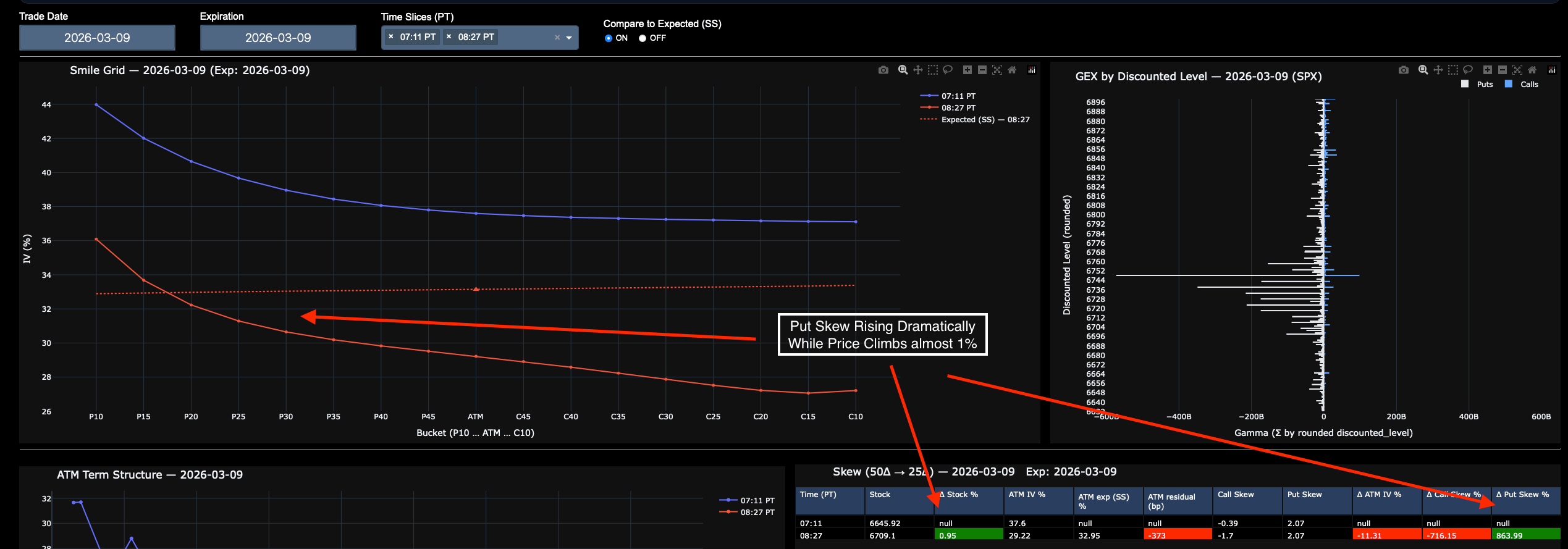Select the -0.39 Call Skew cell
The width and height of the screenshot is (1568, 549).
[1247, 523]
